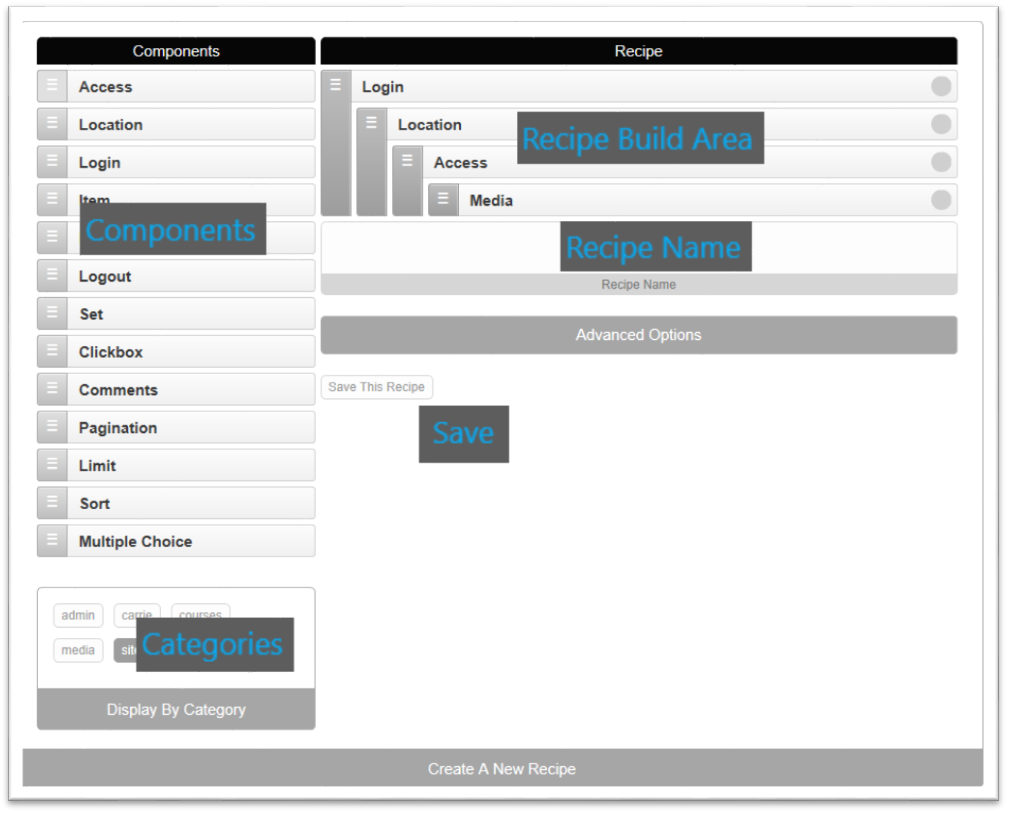Click the Multiple Choice drag handle
The image size is (1009, 813).
[x=52, y=541]
